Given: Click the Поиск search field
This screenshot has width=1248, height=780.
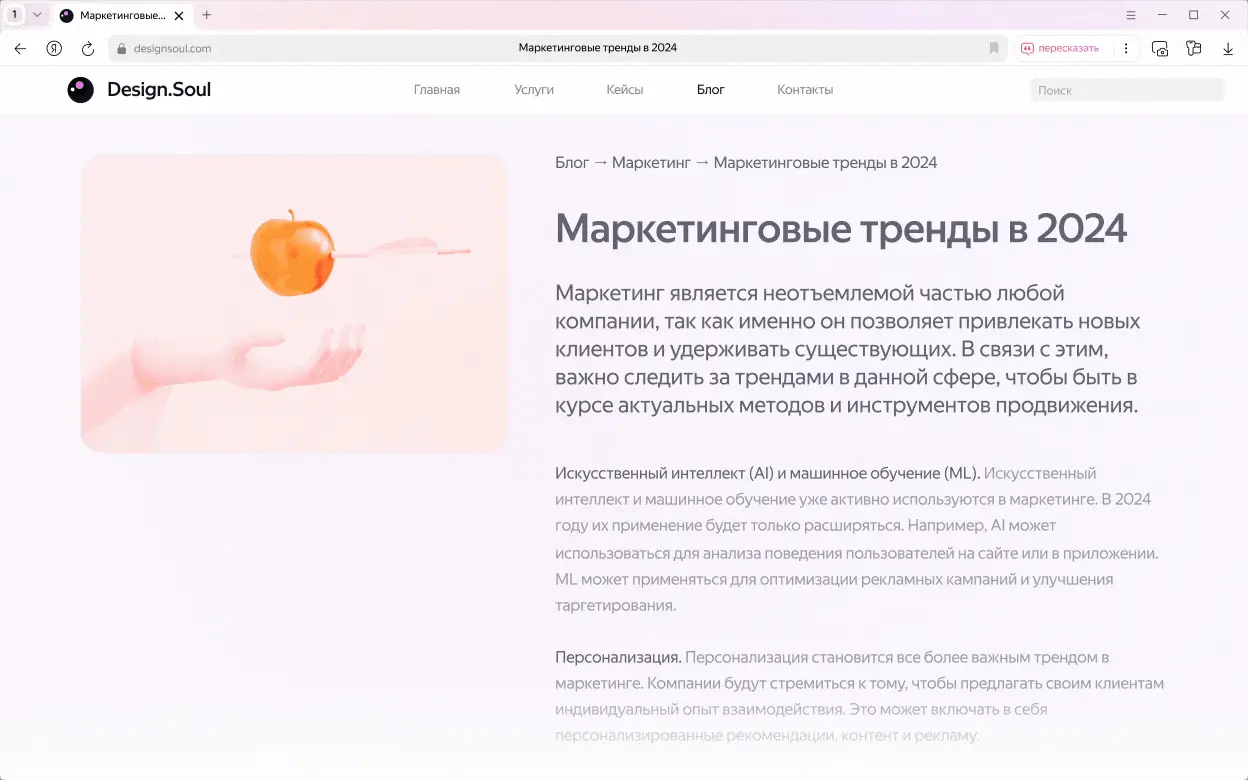Looking at the screenshot, I should [1127, 89].
